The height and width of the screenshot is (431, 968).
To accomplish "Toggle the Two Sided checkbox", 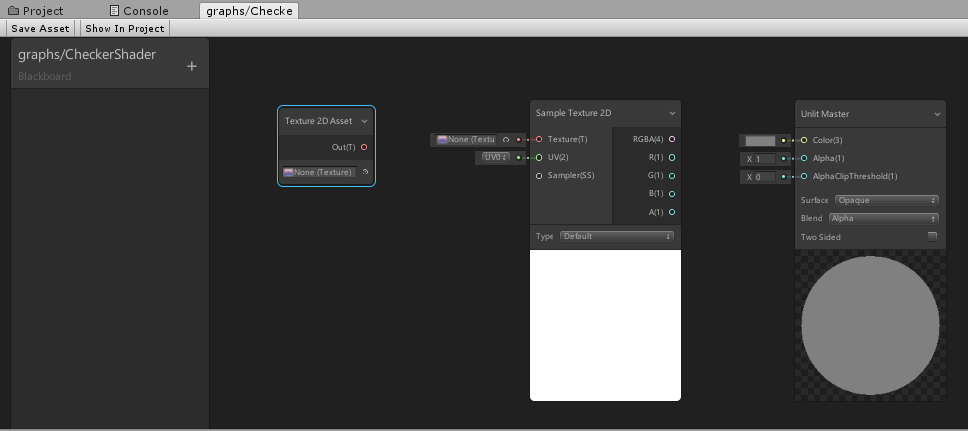I will pos(932,237).
